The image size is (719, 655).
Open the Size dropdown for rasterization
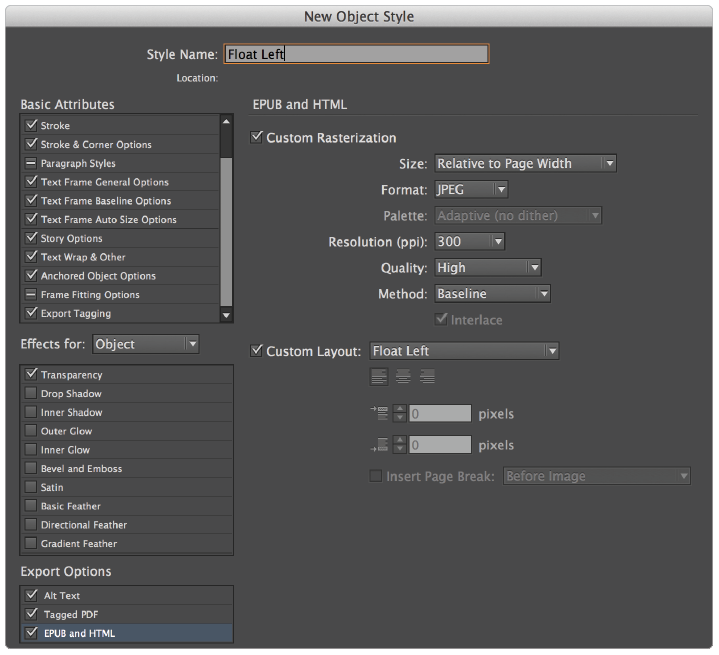[x=525, y=164]
